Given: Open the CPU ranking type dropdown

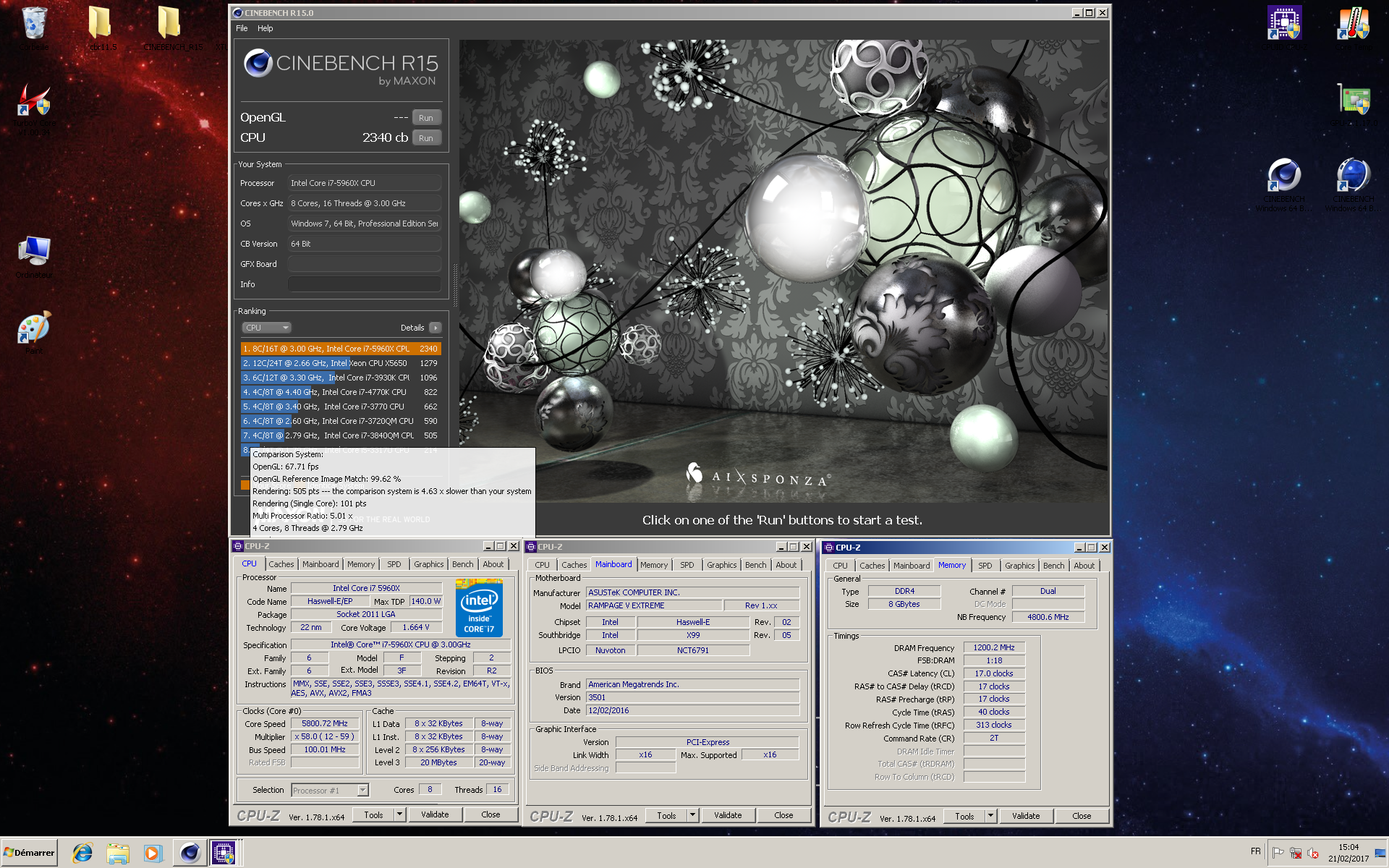Looking at the screenshot, I should (266, 328).
